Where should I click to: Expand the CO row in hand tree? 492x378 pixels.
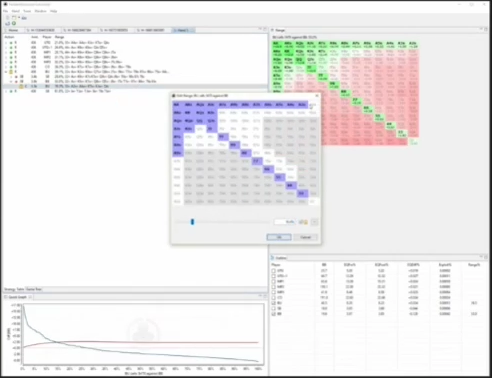click(6, 67)
